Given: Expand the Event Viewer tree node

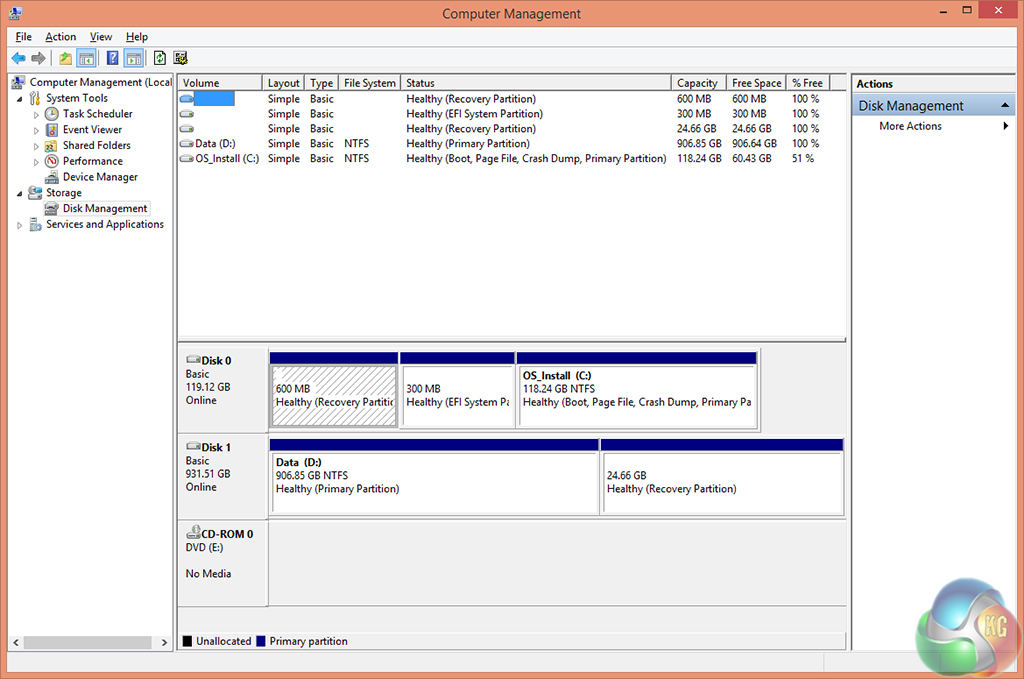Looking at the screenshot, I should point(37,130).
